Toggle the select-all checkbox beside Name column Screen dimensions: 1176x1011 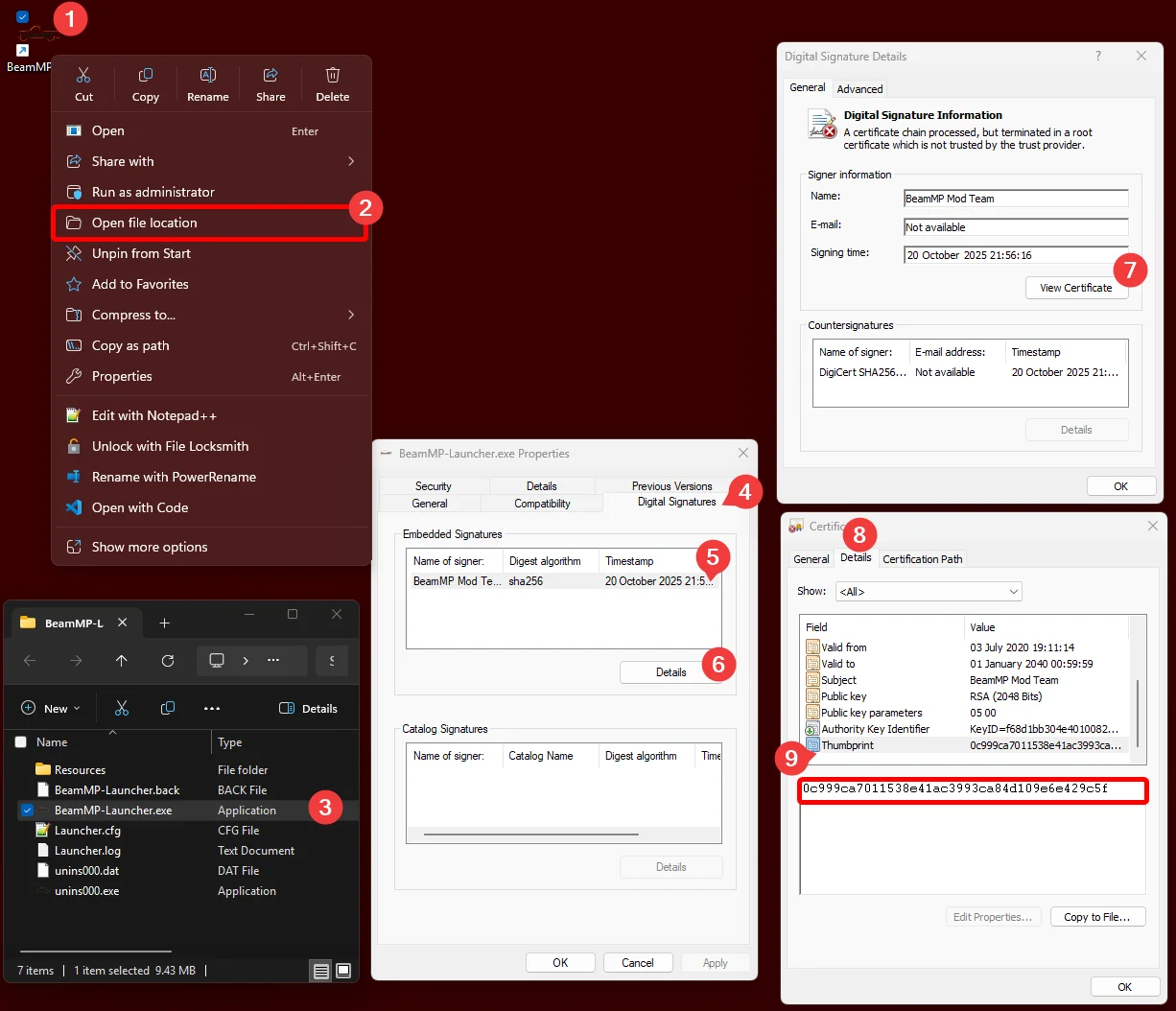[x=21, y=741]
